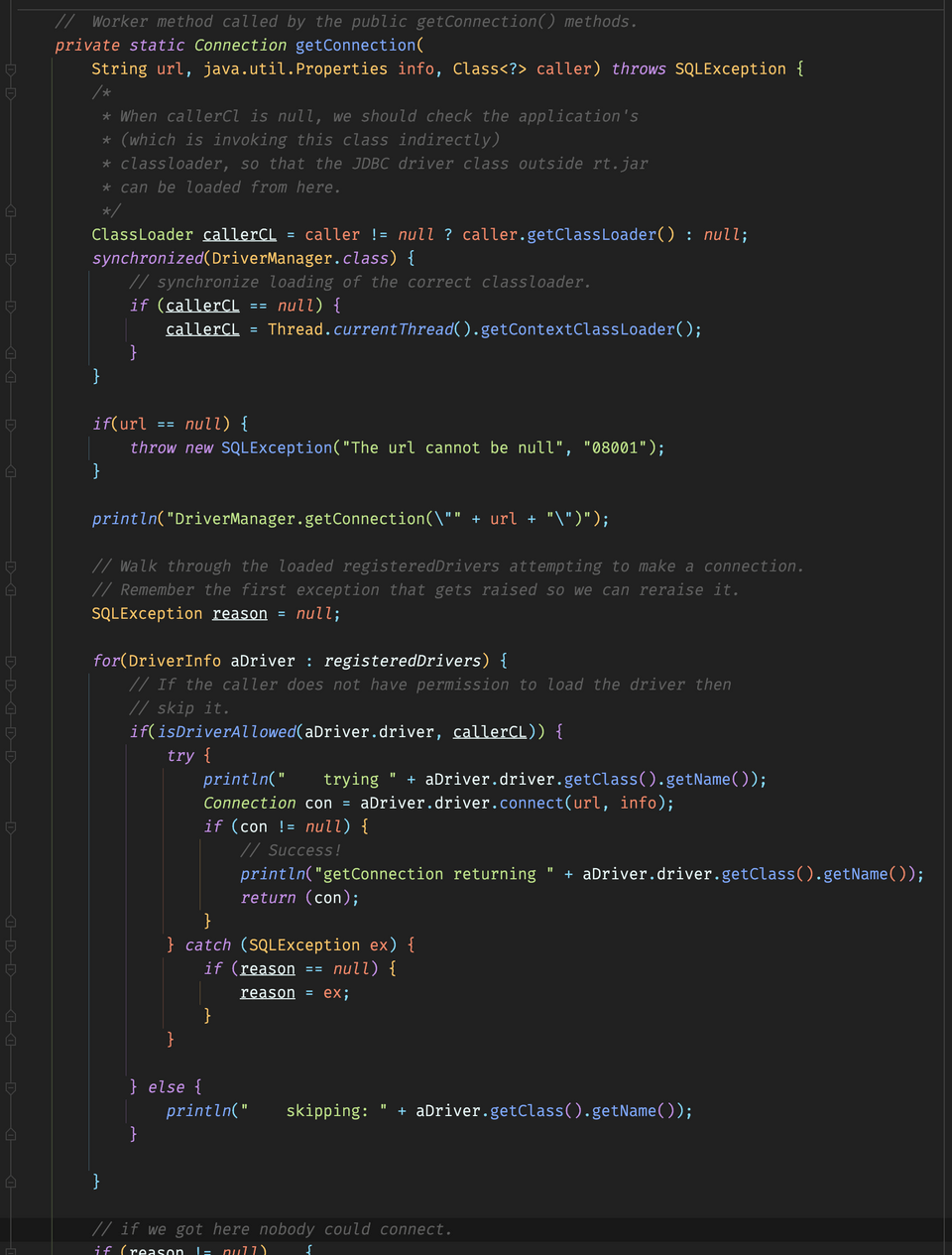Screen dimensions: 952x1255
Task: Fold the '} else {' block
Action: pos(10,1087)
